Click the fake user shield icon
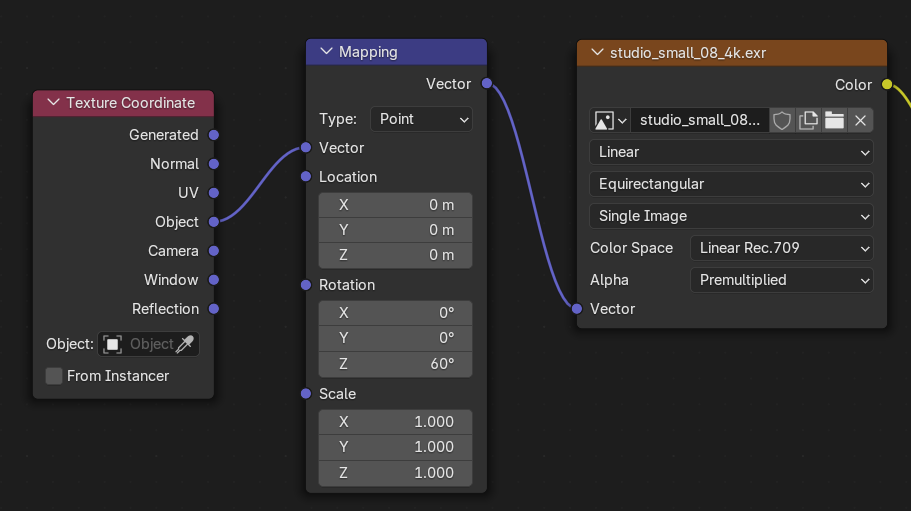 [783, 121]
